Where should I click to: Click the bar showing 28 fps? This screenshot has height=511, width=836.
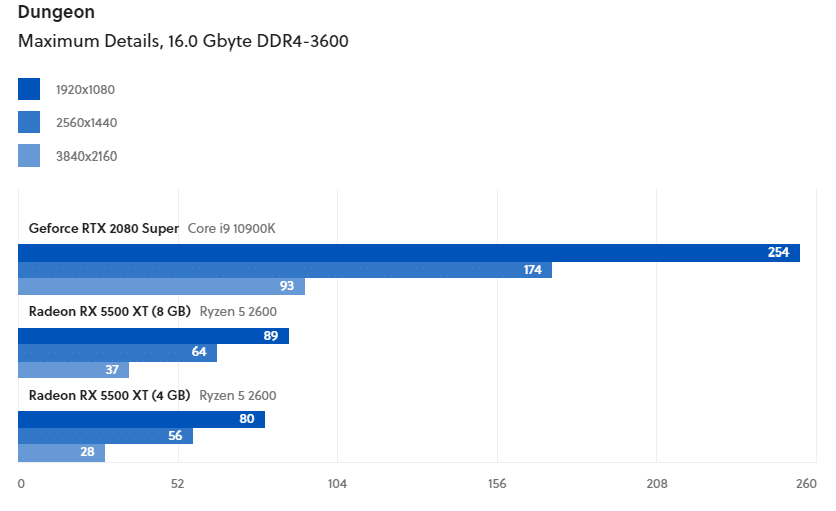61,453
